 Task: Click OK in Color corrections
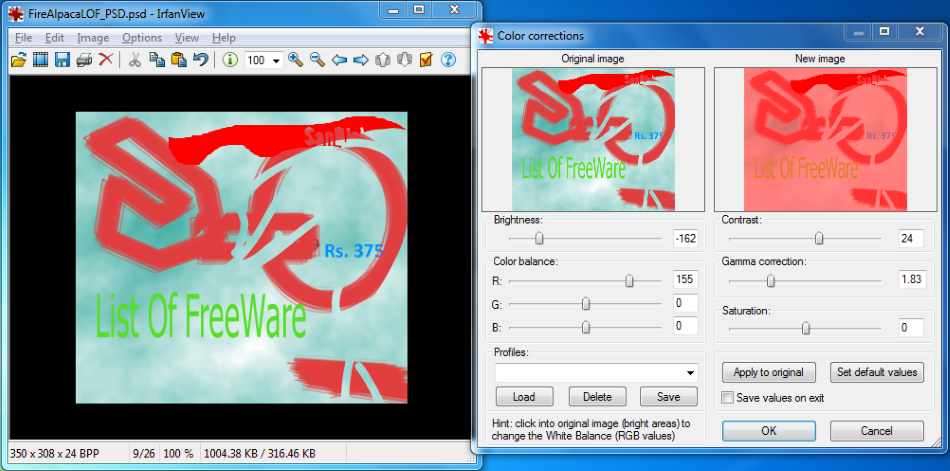click(x=768, y=431)
